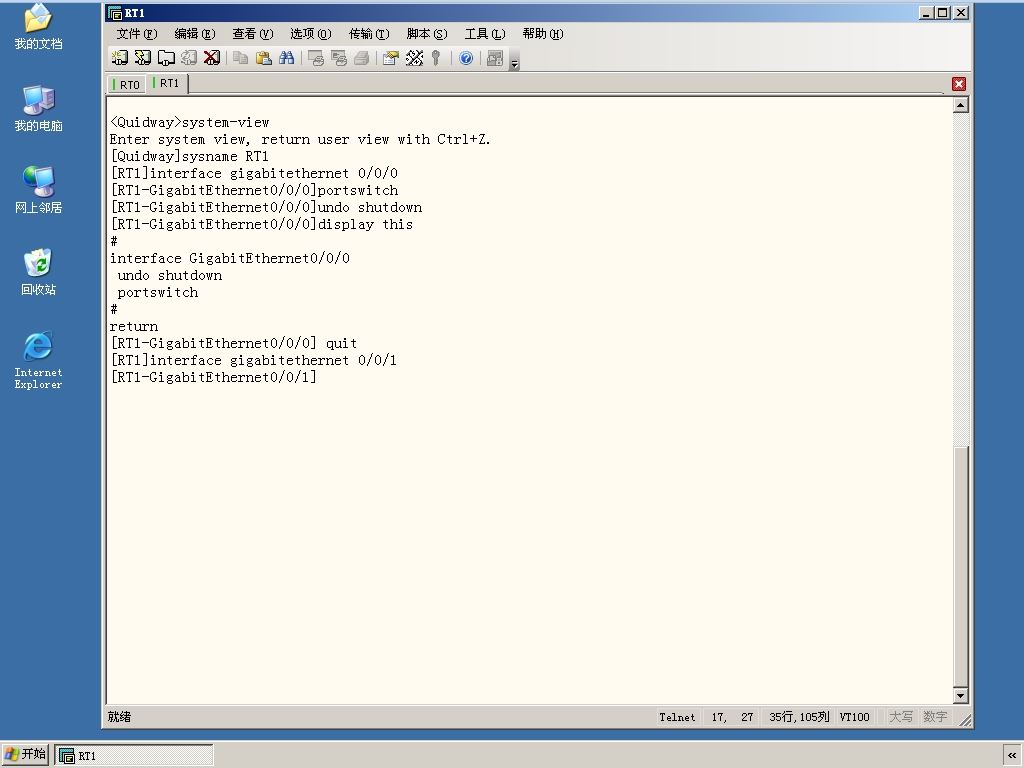The image size is (1024, 768).
Task: Click the 开始 Start button
Action: (x=25, y=754)
